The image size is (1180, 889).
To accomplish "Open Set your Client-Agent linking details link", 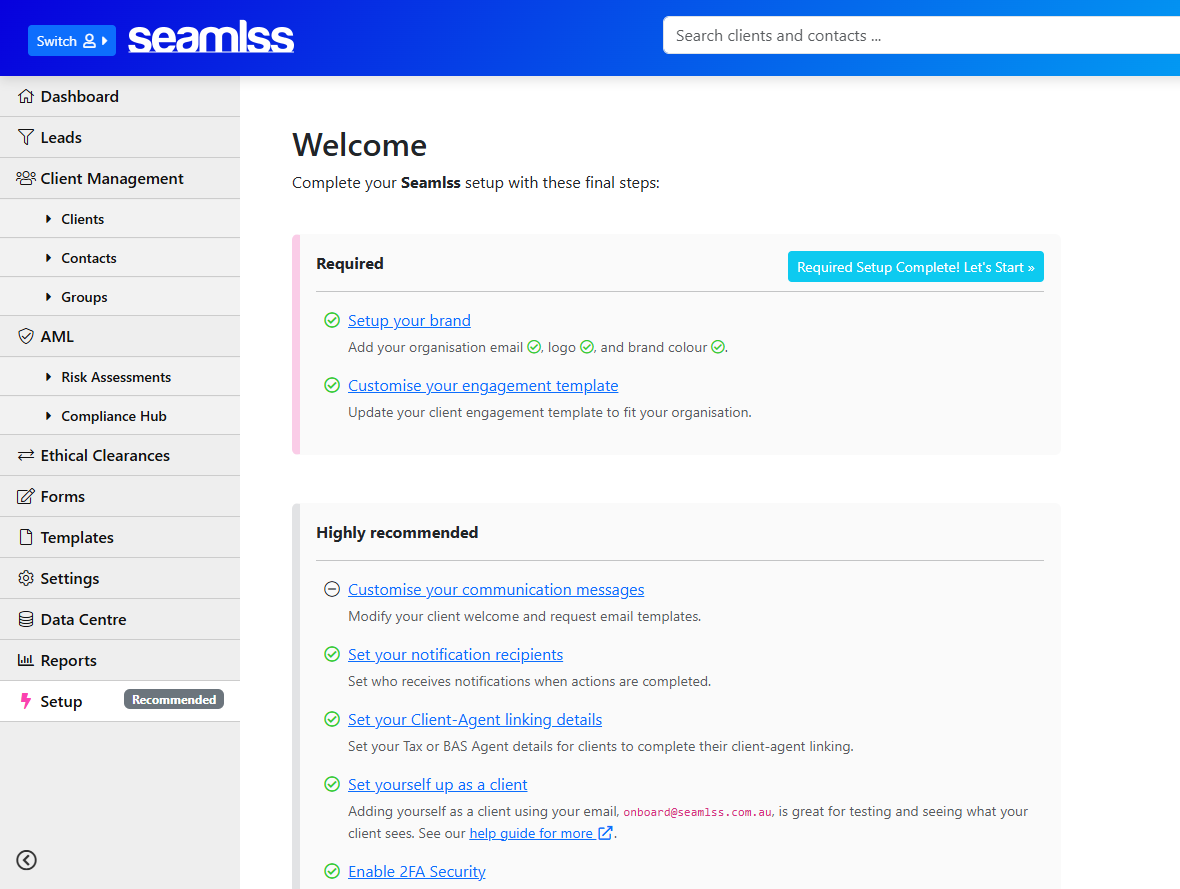I will 475,720.
